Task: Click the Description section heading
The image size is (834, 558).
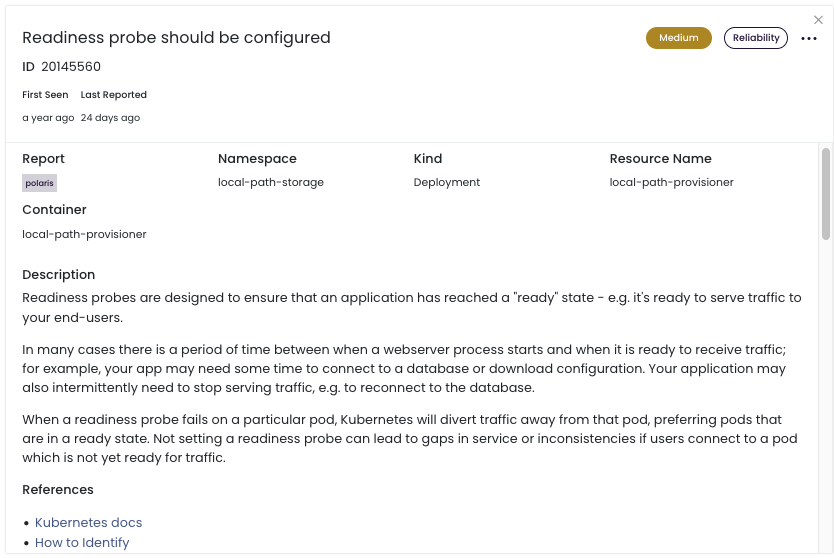Action: pos(59,275)
